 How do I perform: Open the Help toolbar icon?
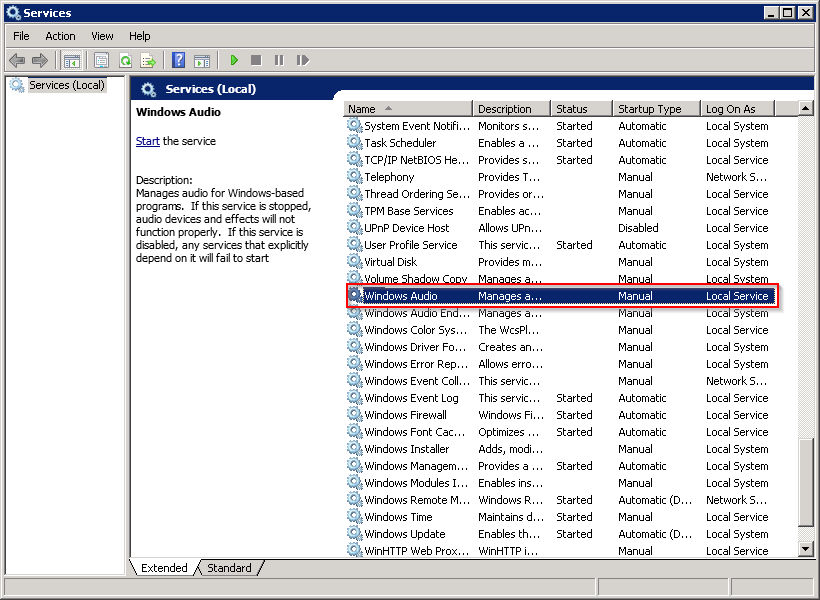pos(178,61)
